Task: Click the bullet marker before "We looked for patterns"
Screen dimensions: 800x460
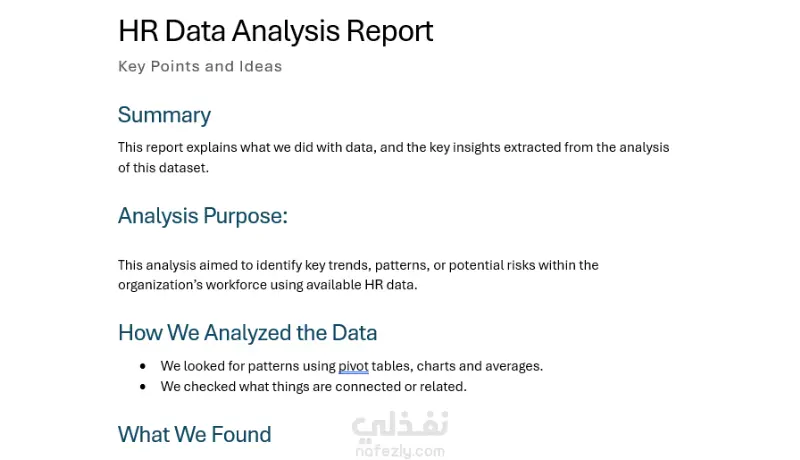Action: tap(143, 366)
